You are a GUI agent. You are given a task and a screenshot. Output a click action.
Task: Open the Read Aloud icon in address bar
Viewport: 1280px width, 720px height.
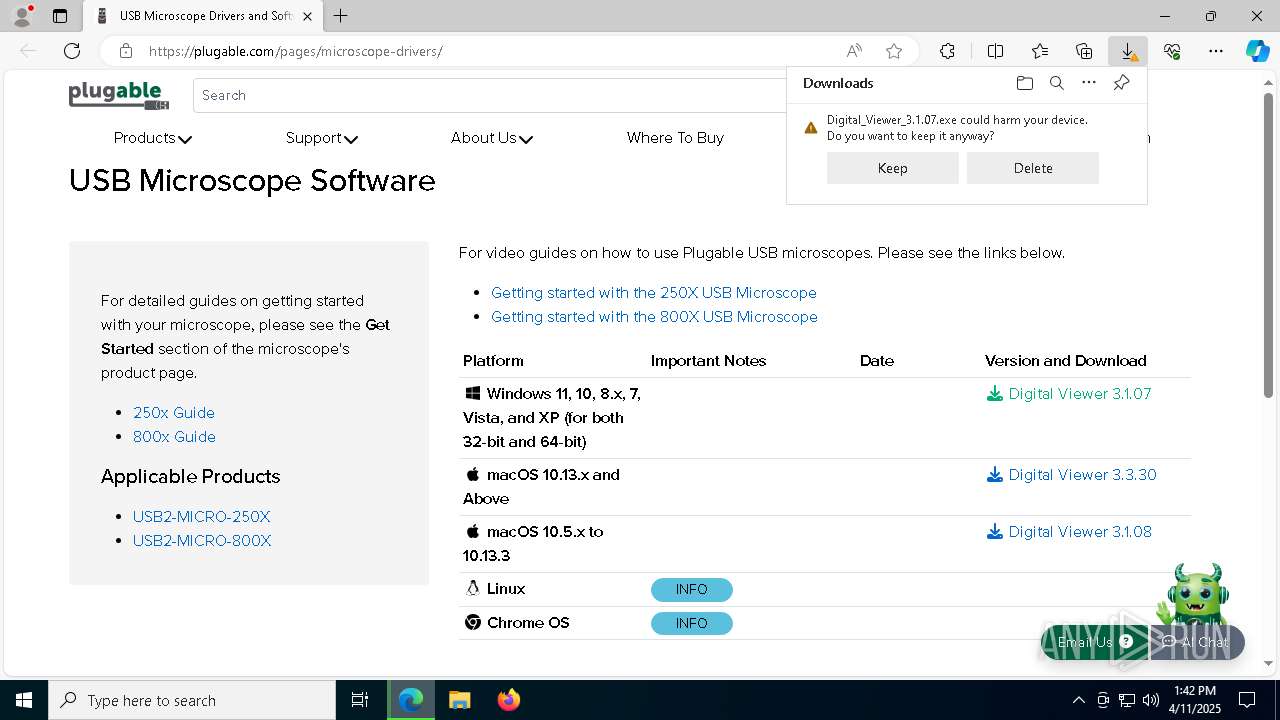pyautogui.click(x=854, y=51)
